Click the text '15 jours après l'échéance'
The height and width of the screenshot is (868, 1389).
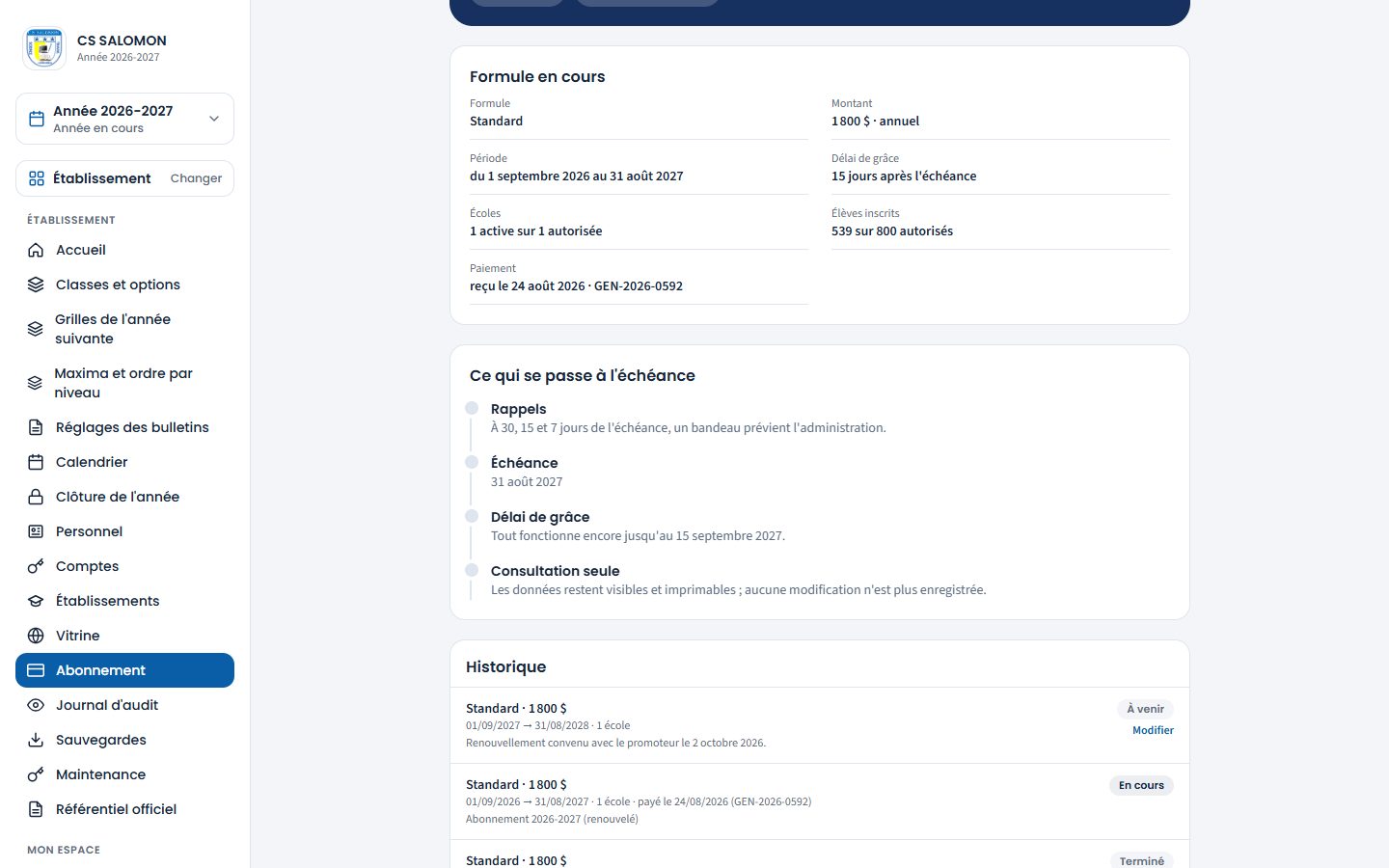pos(904,176)
